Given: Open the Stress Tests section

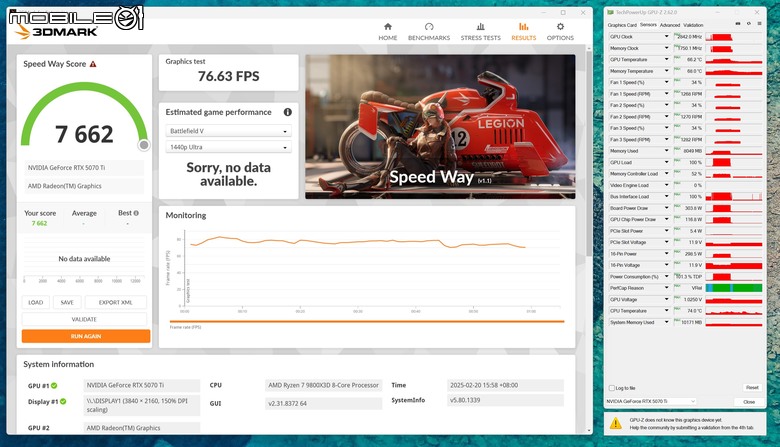Looking at the screenshot, I should [x=481, y=31].
